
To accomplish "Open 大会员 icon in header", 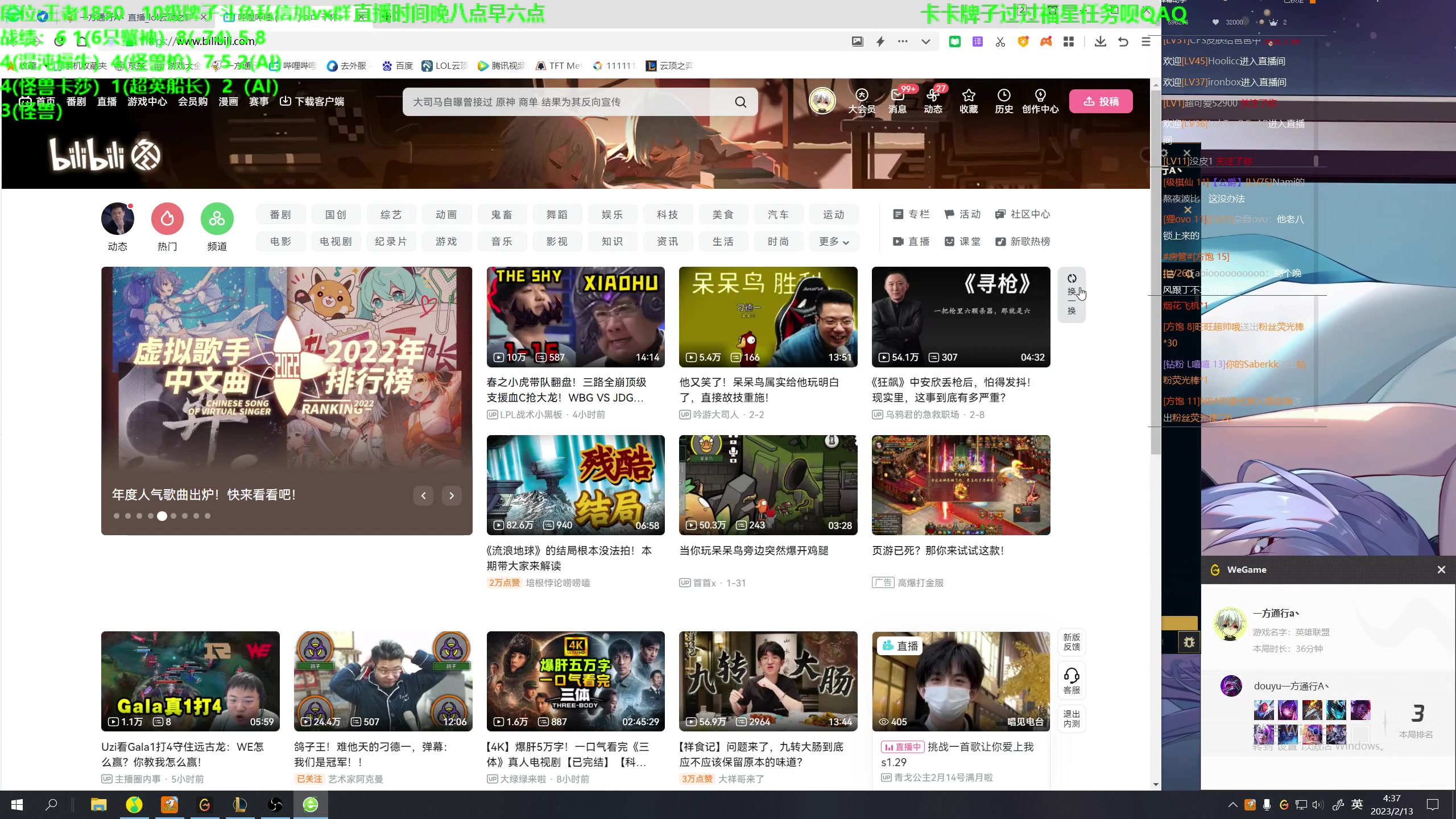I will [862, 101].
